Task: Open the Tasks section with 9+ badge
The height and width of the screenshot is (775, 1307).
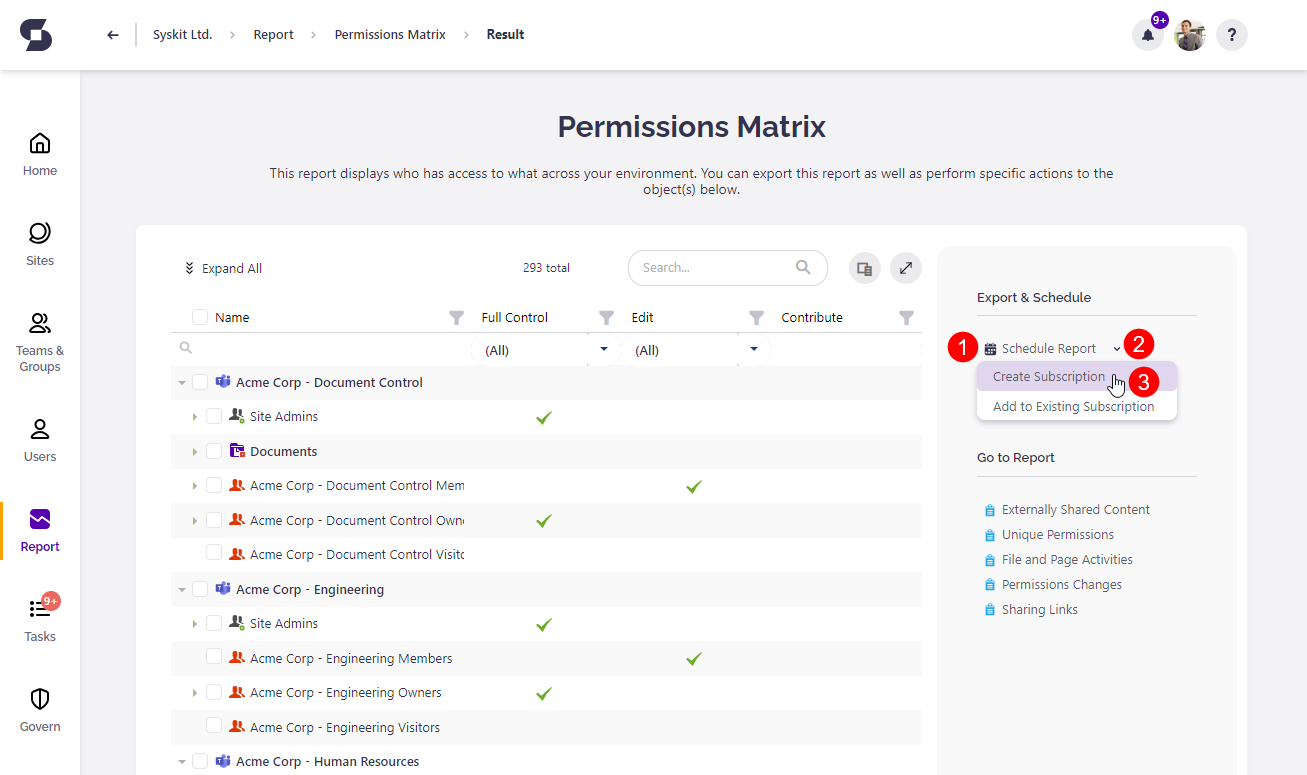Action: pos(39,615)
